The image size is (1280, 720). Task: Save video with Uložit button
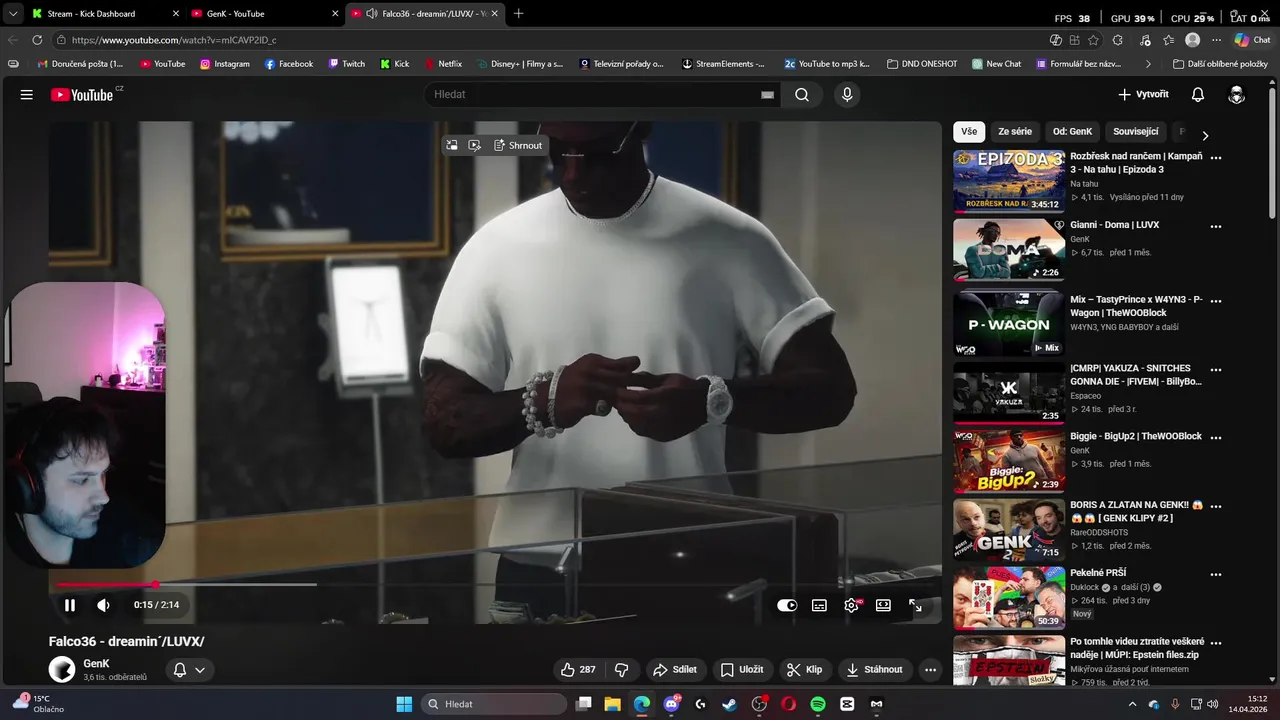(x=741, y=670)
